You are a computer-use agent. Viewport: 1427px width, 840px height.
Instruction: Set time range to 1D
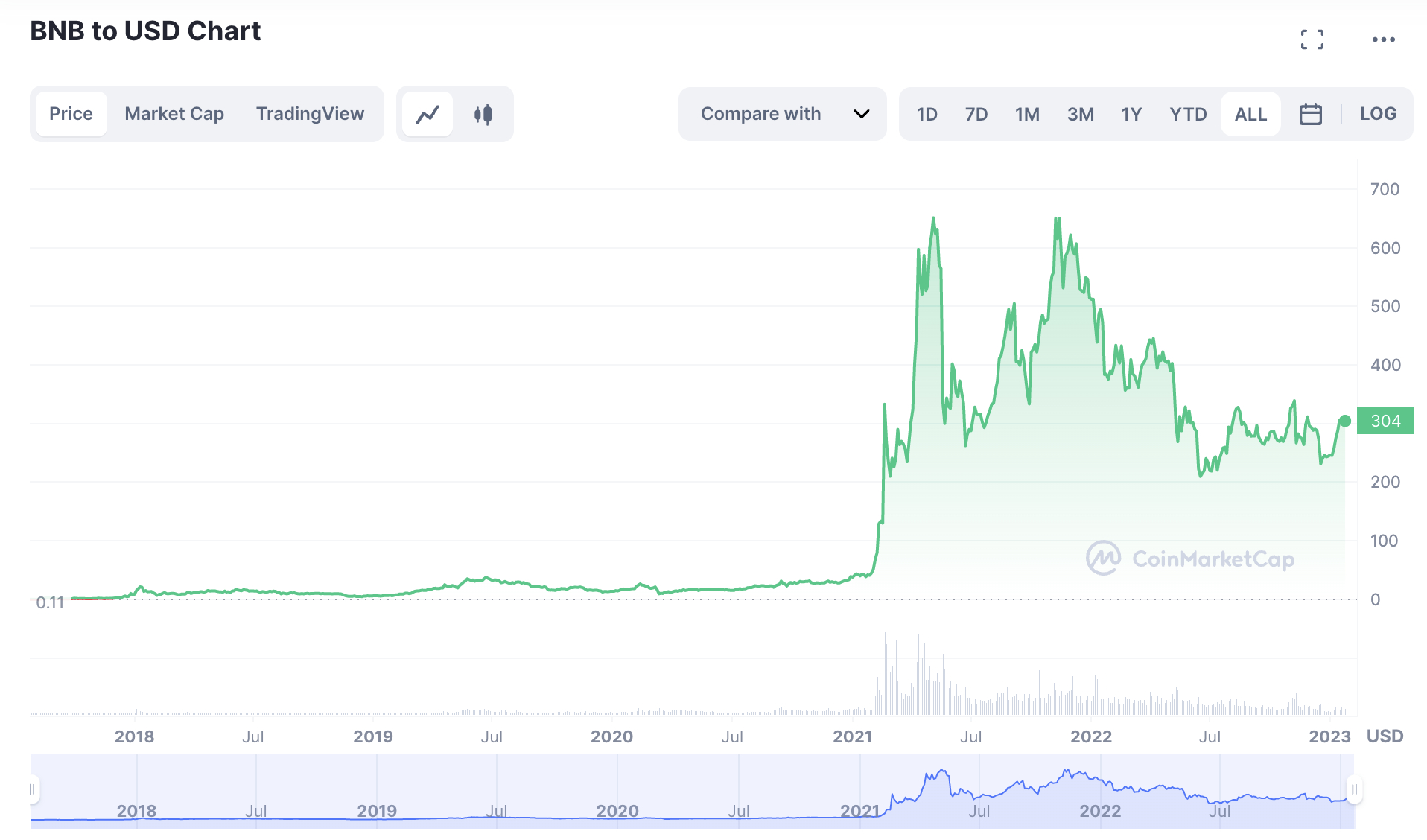(927, 114)
